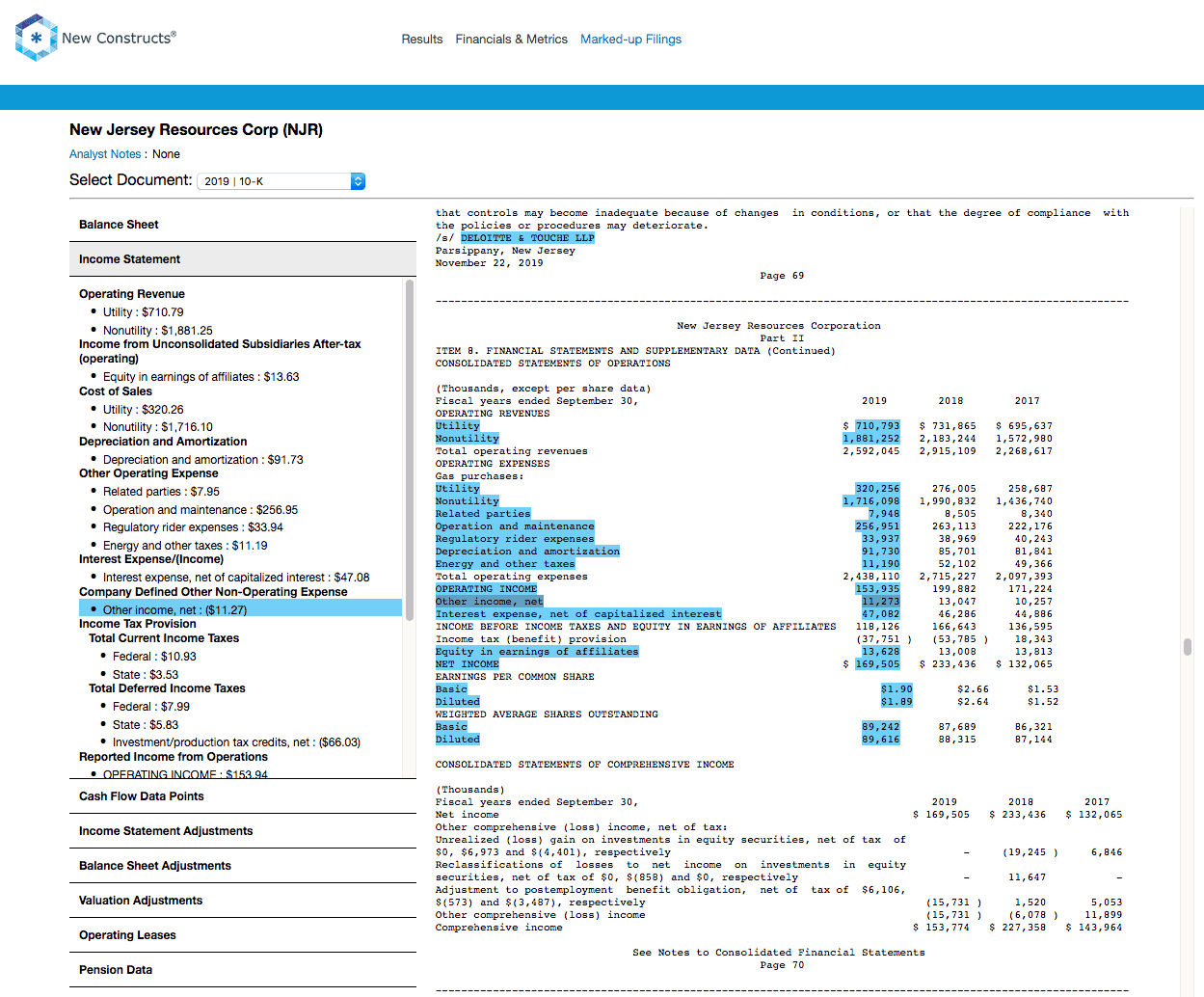Expand the Valuation Adjustments section

(243, 901)
